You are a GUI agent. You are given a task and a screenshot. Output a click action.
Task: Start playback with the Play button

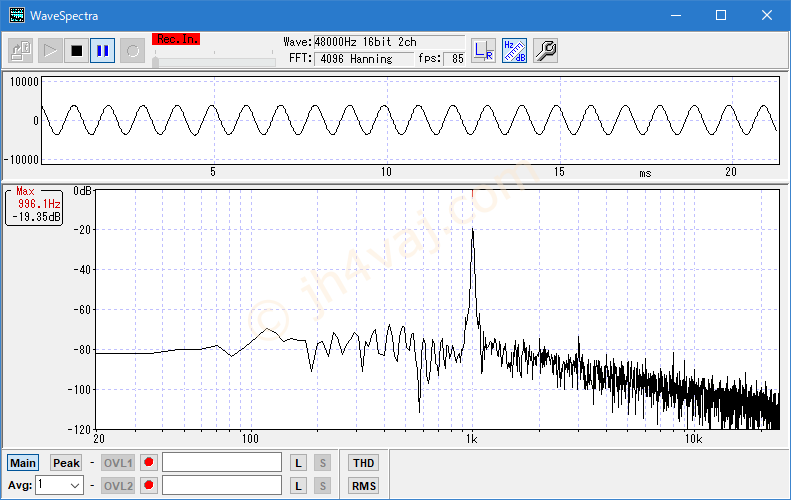49,50
